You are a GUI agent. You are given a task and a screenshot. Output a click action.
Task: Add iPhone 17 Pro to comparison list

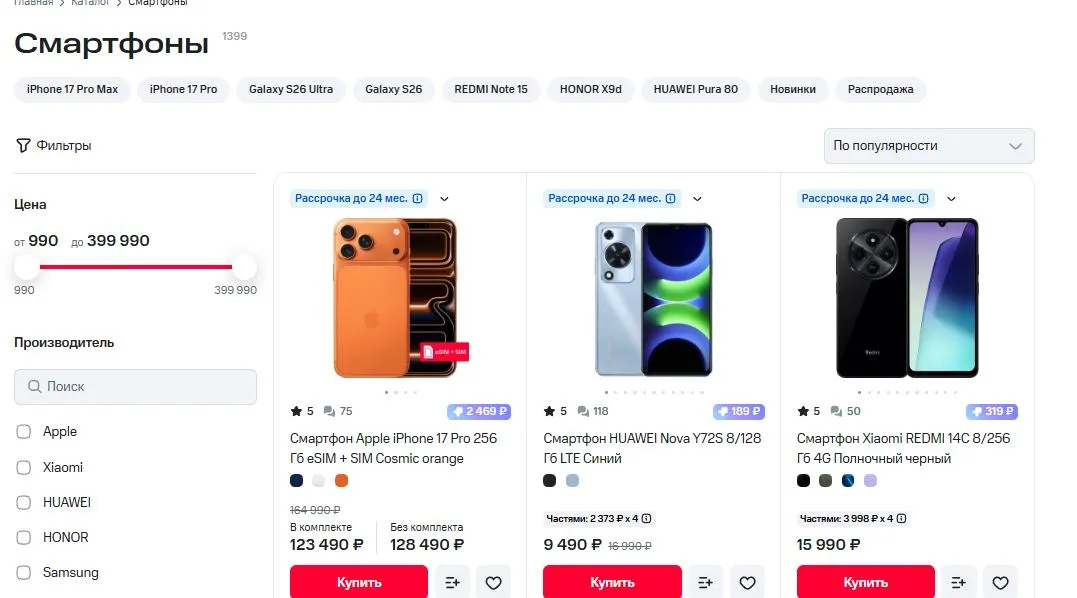pos(452,582)
